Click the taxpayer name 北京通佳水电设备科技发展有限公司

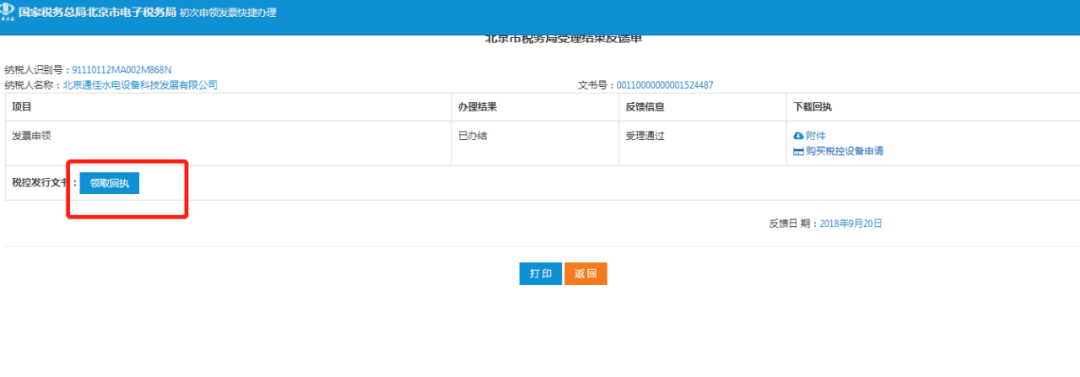coord(141,85)
